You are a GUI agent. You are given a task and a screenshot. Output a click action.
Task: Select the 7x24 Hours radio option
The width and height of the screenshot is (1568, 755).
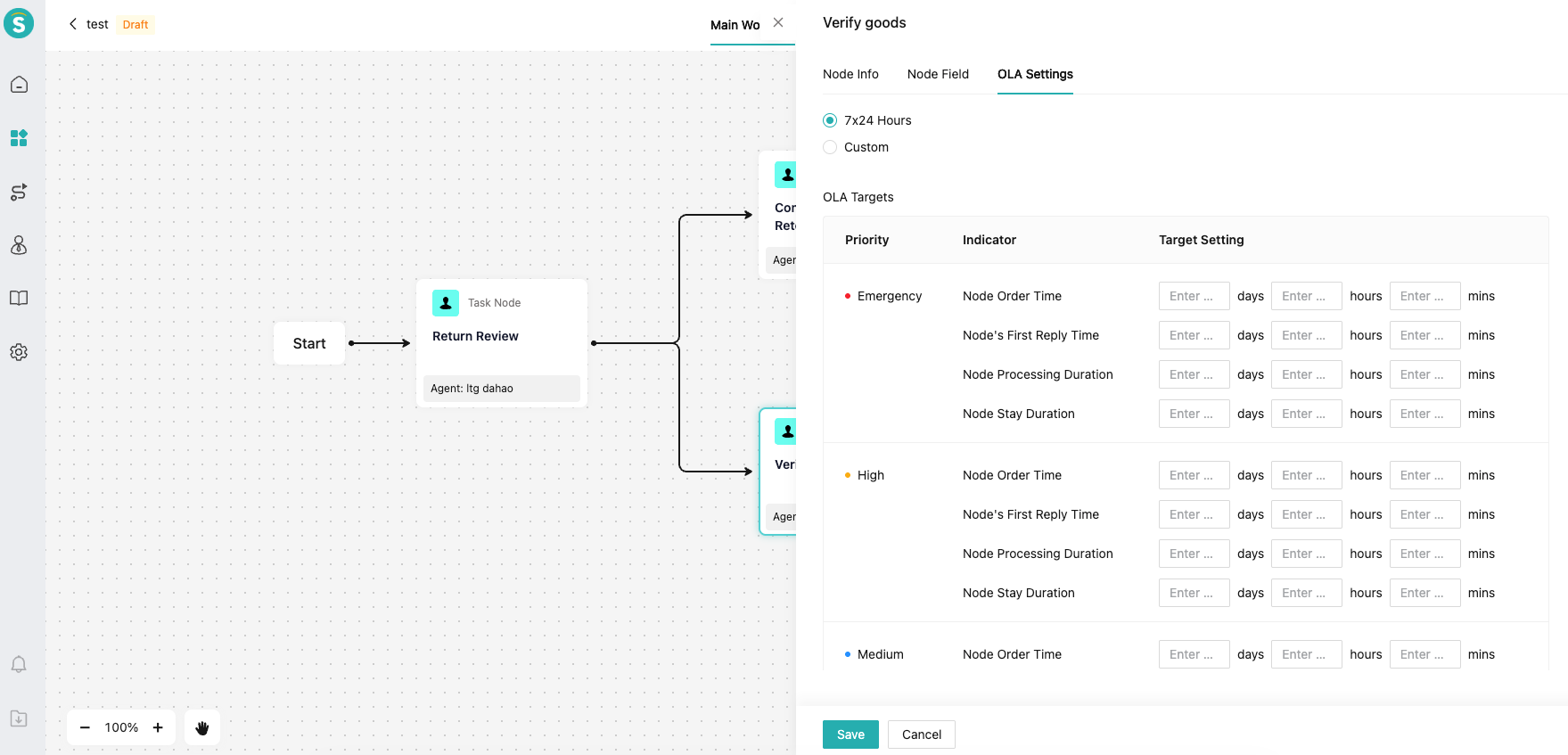pyautogui.click(x=830, y=120)
